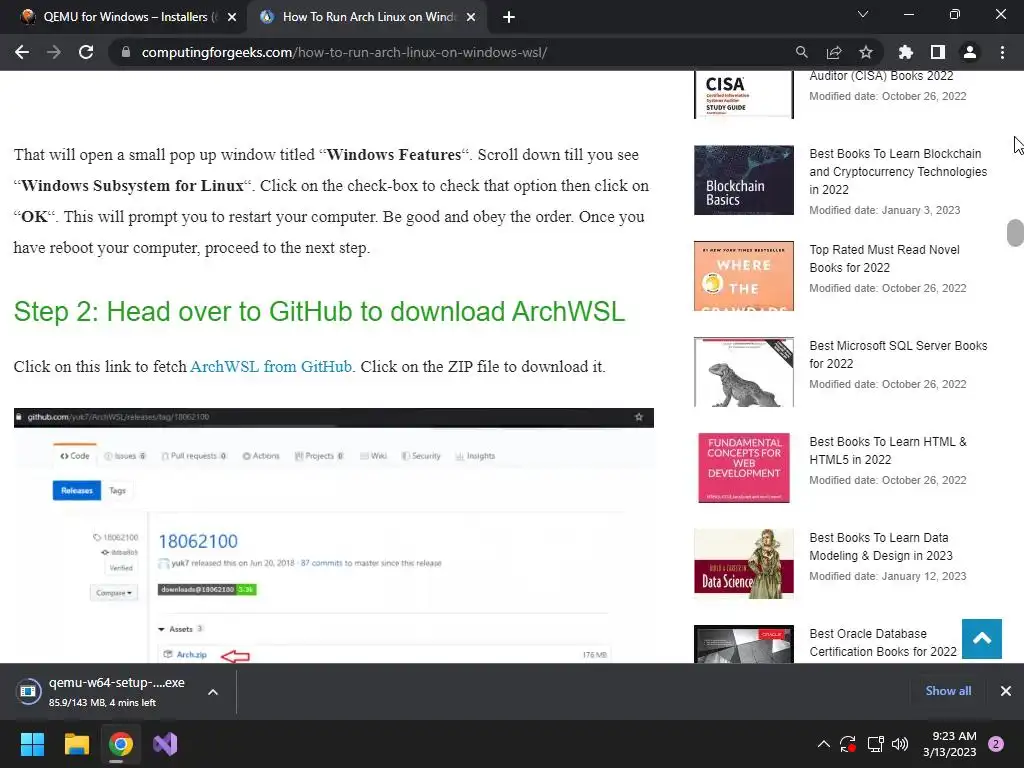Open the Windows Start menu
1024x768 pixels.
click(32, 744)
